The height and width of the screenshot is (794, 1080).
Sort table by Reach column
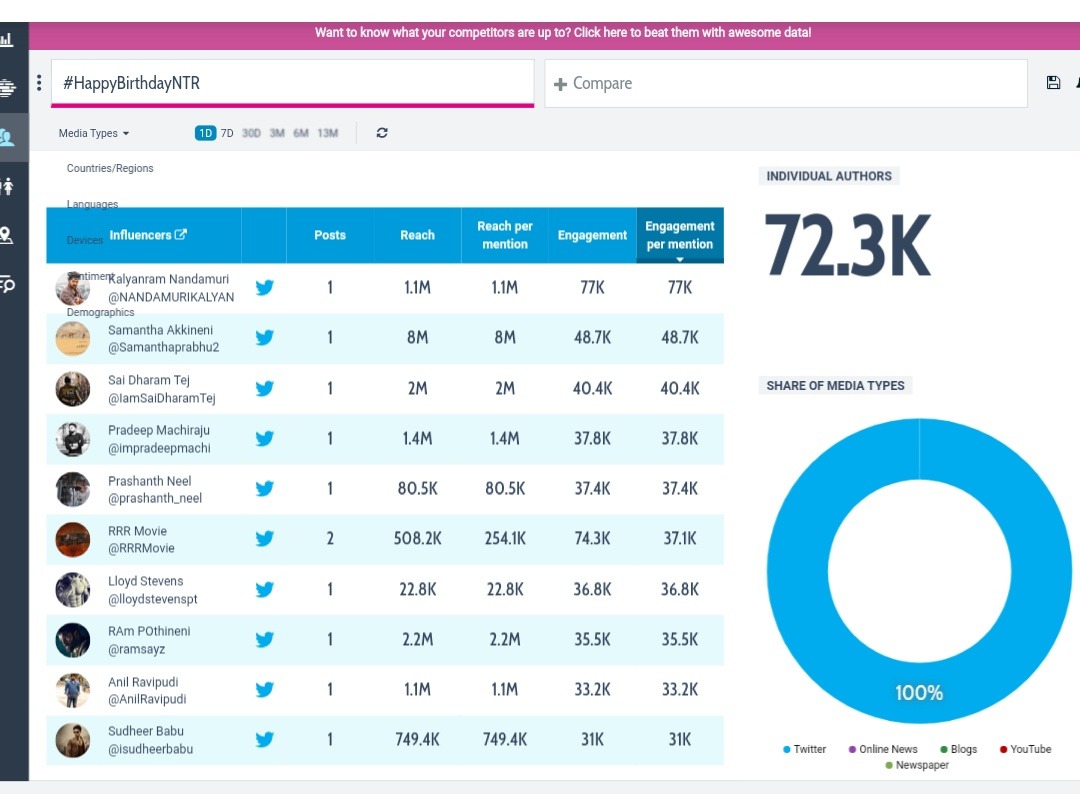tap(417, 235)
